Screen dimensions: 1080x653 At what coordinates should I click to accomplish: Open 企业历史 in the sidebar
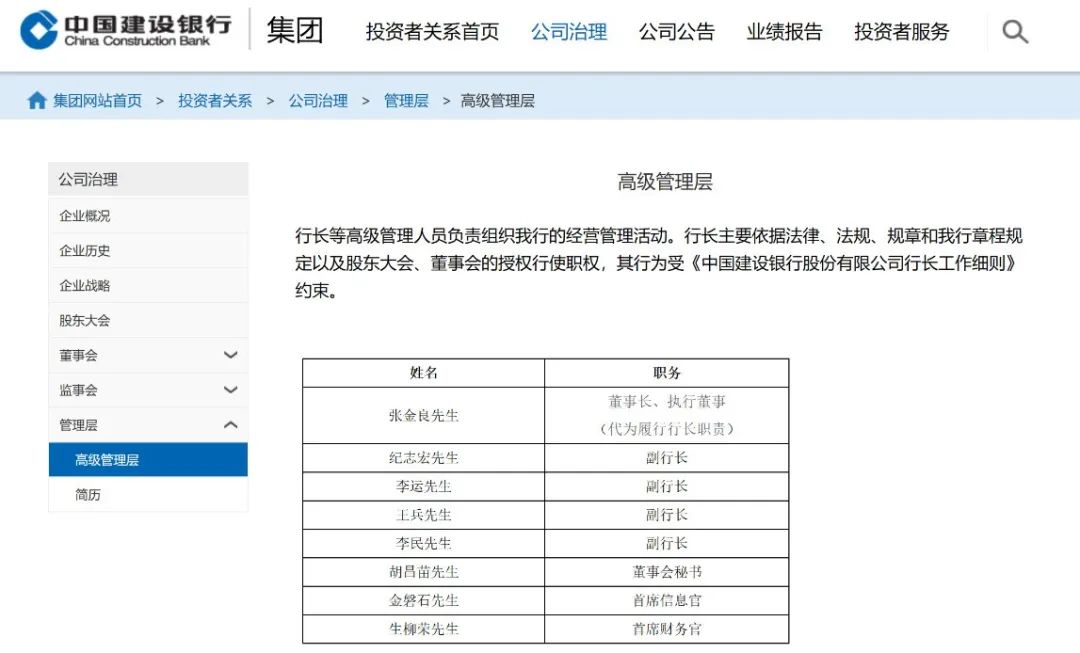point(148,251)
